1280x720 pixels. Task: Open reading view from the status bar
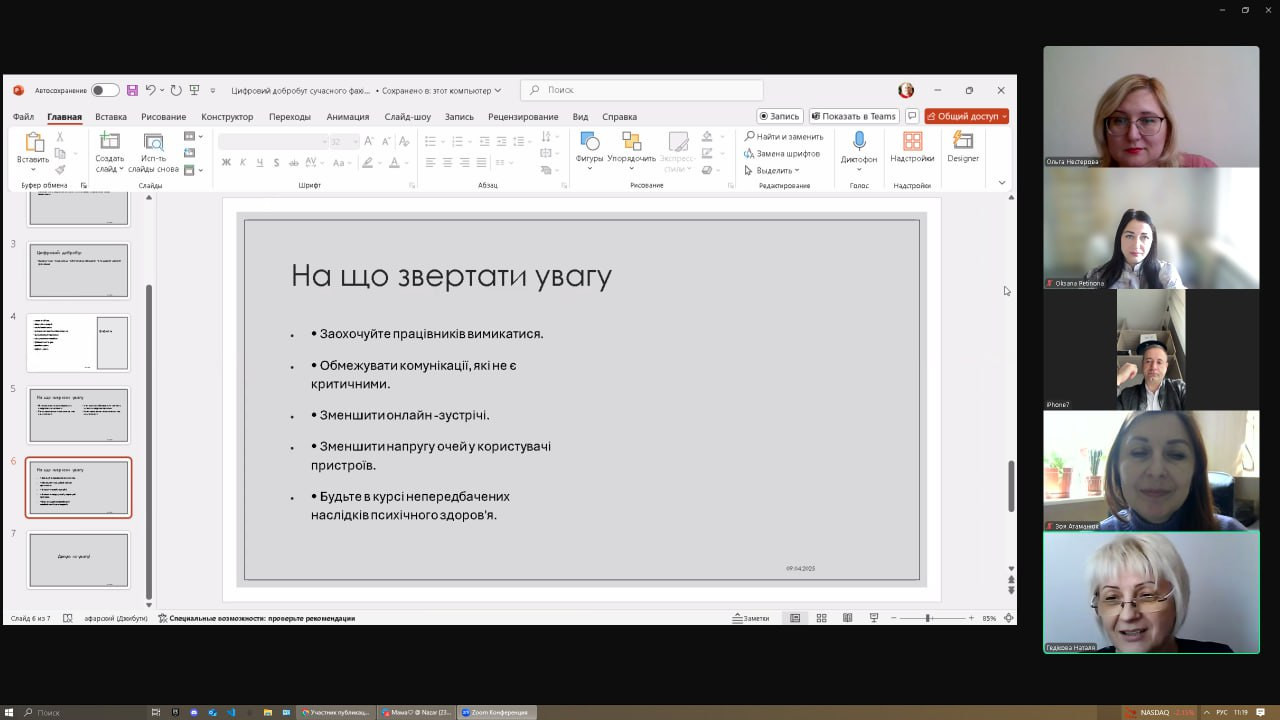pyautogui.click(x=848, y=618)
